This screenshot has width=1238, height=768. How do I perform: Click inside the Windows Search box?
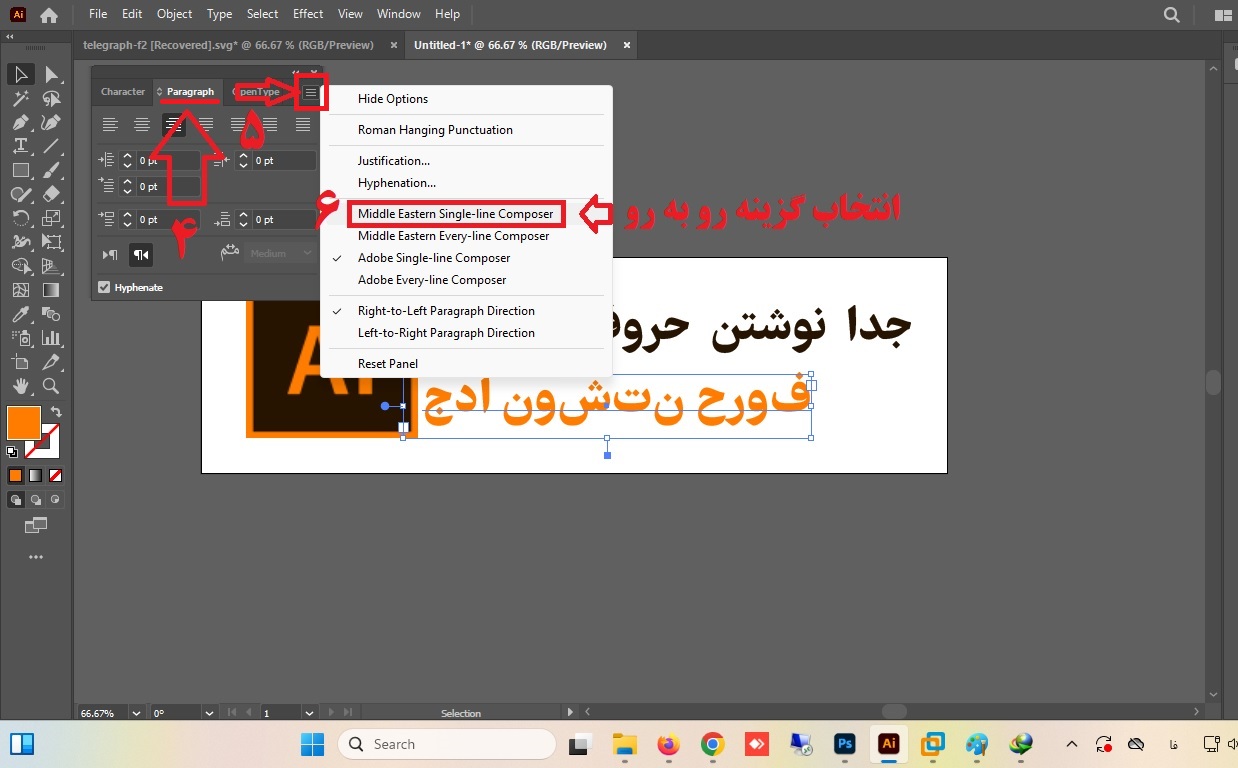coord(447,744)
